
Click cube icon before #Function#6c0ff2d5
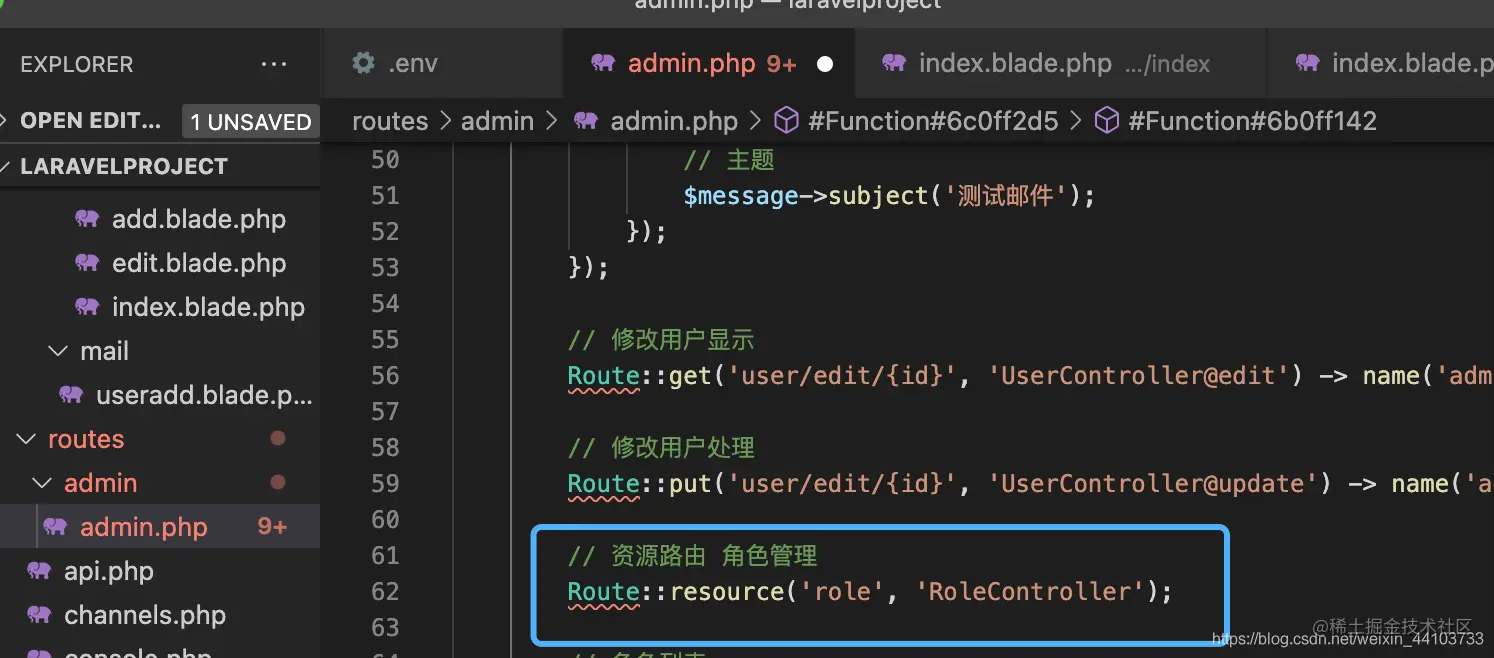(x=787, y=121)
